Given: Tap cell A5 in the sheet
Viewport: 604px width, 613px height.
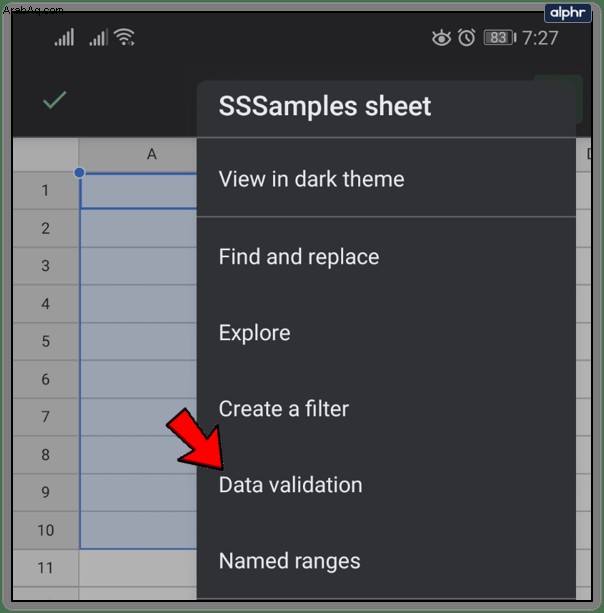Looking at the screenshot, I should tap(138, 341).
